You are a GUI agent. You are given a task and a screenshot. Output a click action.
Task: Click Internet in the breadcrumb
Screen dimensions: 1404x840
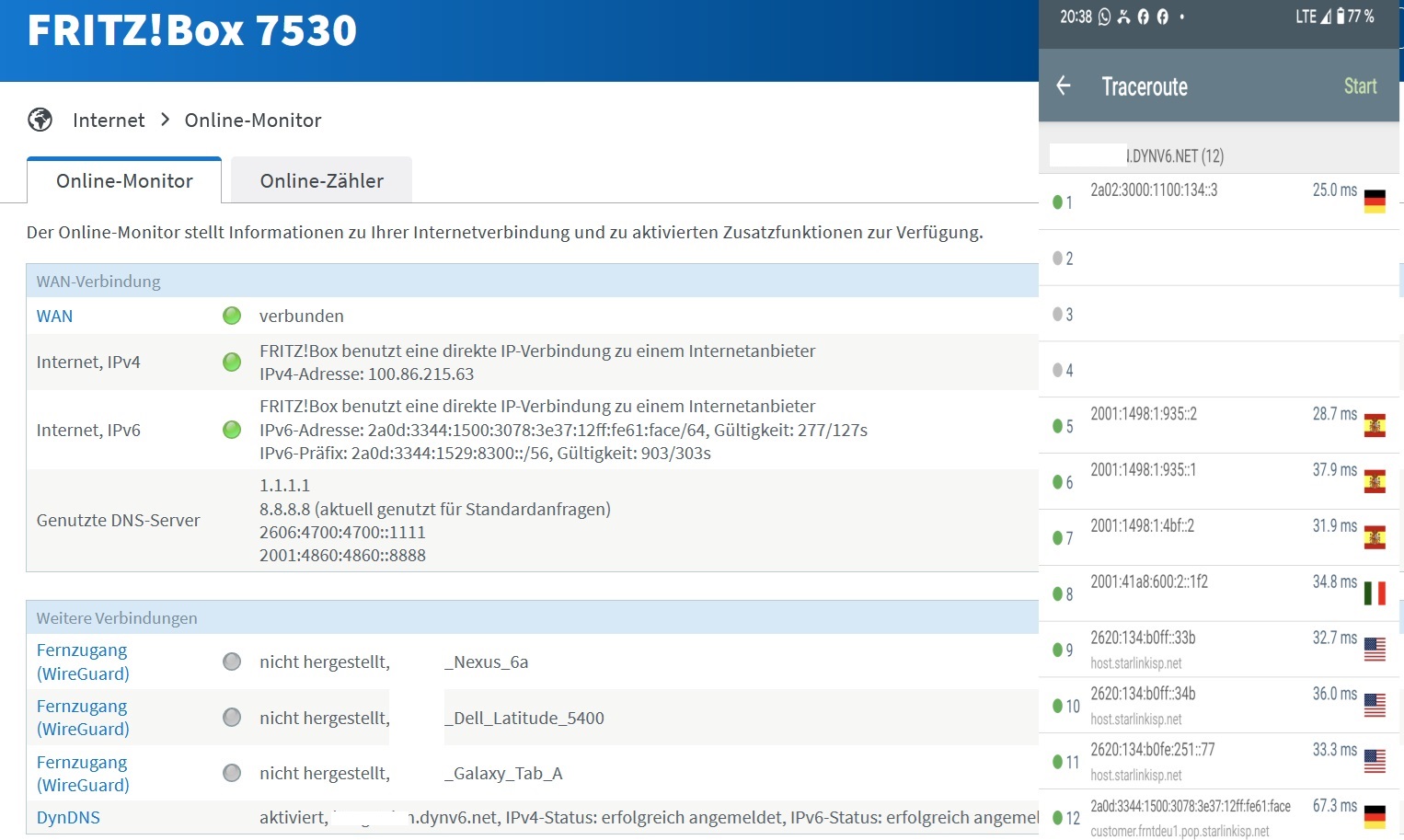(109, 120)
